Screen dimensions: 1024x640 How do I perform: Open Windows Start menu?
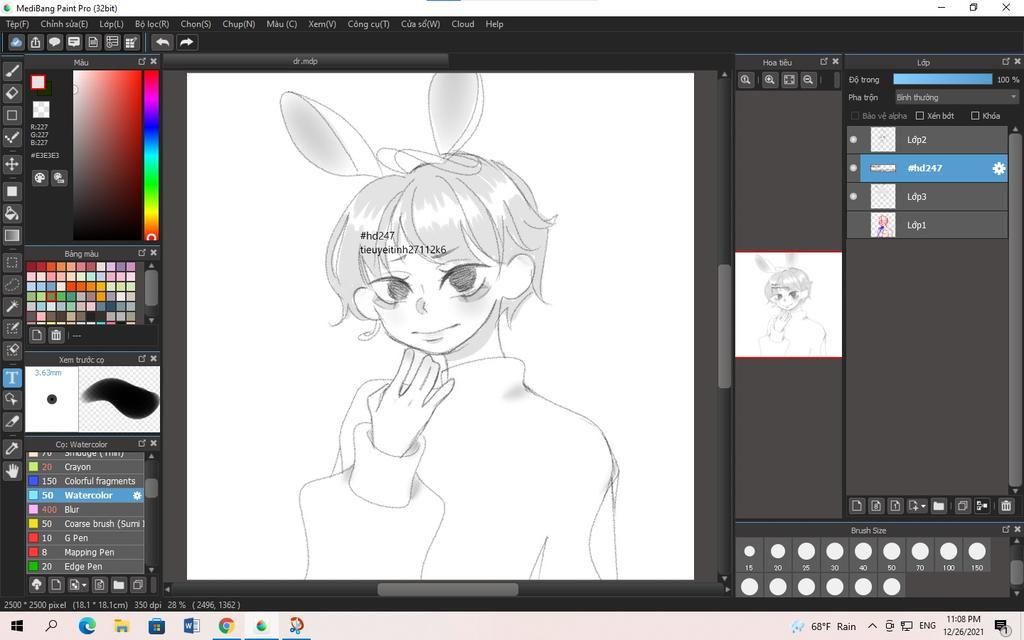(17, 626)
